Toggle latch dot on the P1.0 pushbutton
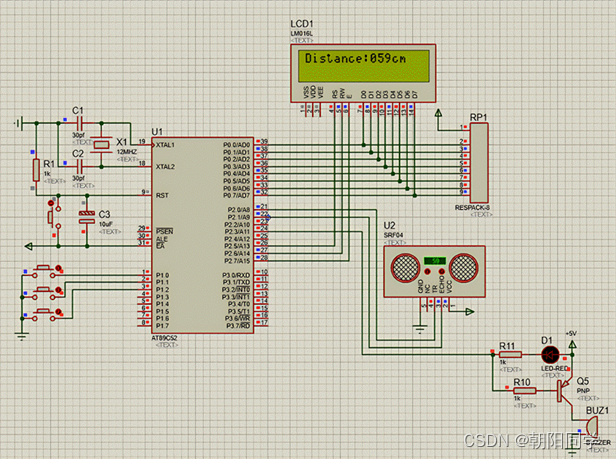The width and height of the screenshot is (616, 459). click(x=59, y=268)
